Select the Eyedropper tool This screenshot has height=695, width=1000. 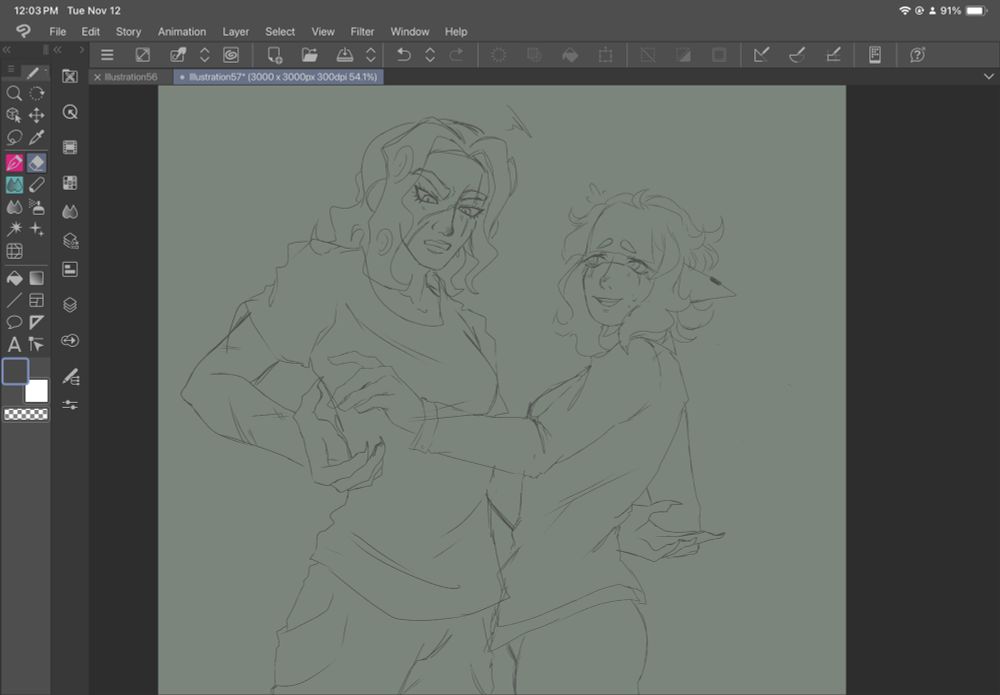click(37, 137)
